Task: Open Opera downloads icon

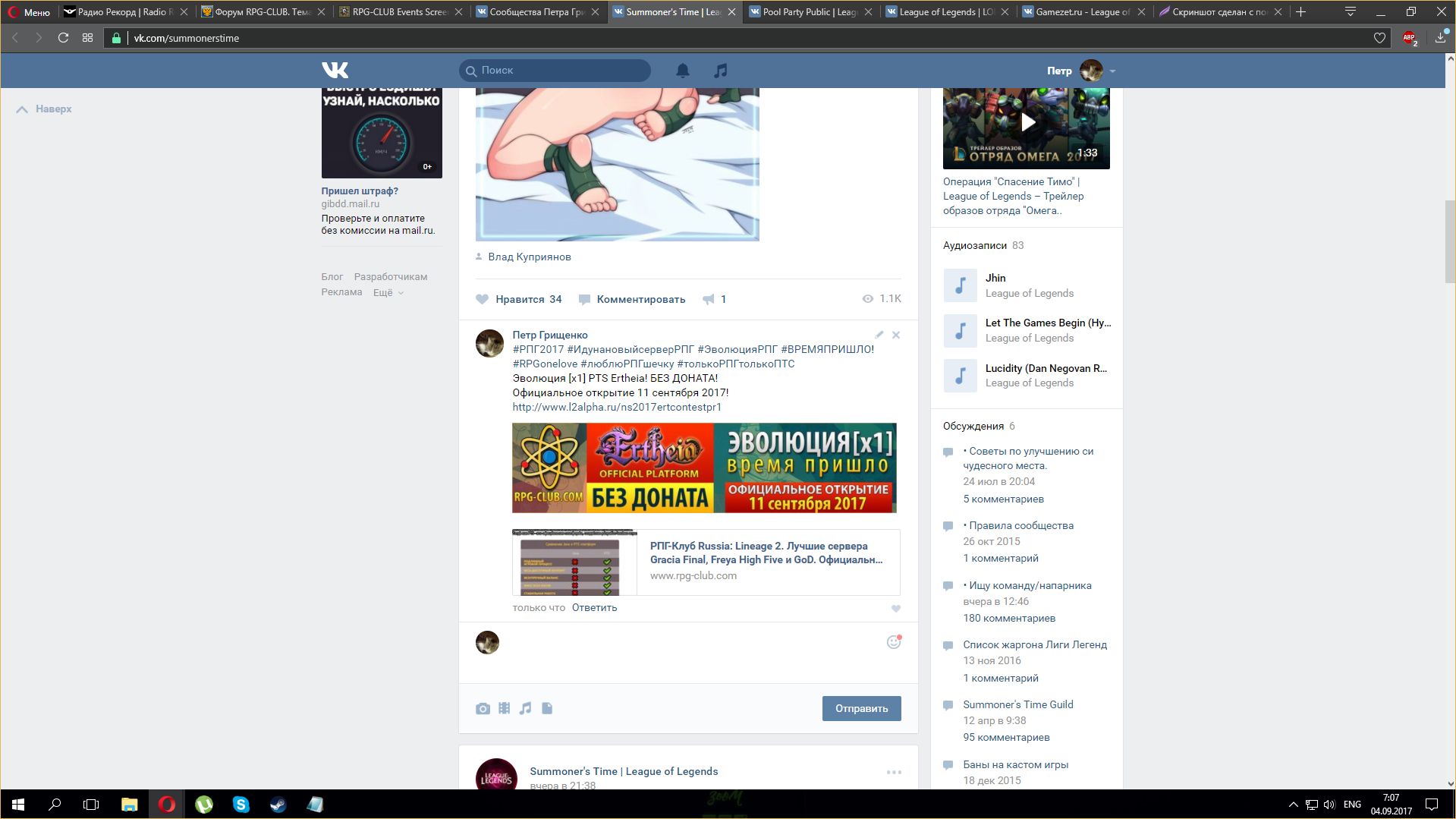Action: tap(1440, 38)
